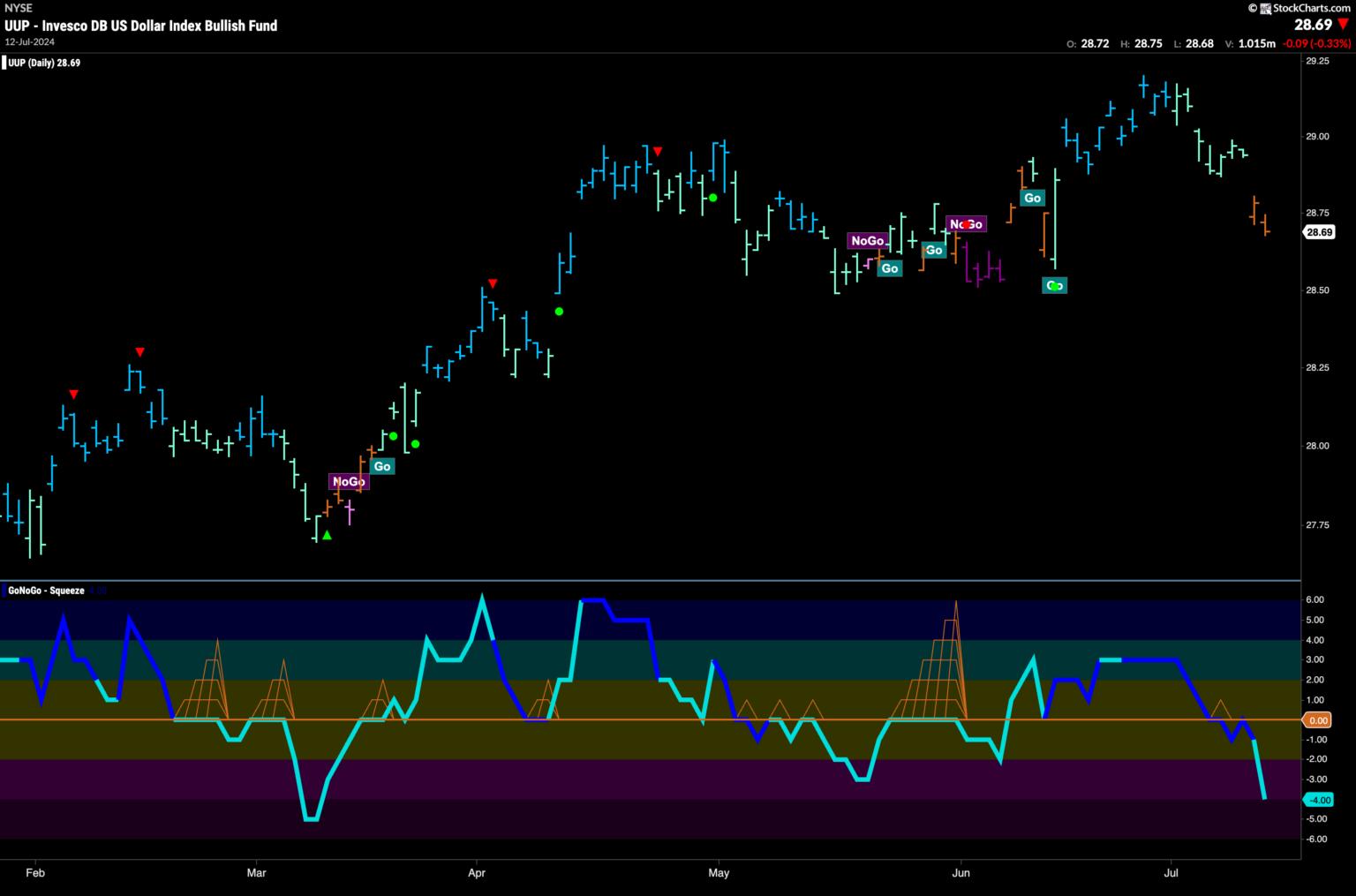The height and width of the screenshot is (896, 1356).
Task: Select the Go flag in mid-March
Action: pos(381,466)
